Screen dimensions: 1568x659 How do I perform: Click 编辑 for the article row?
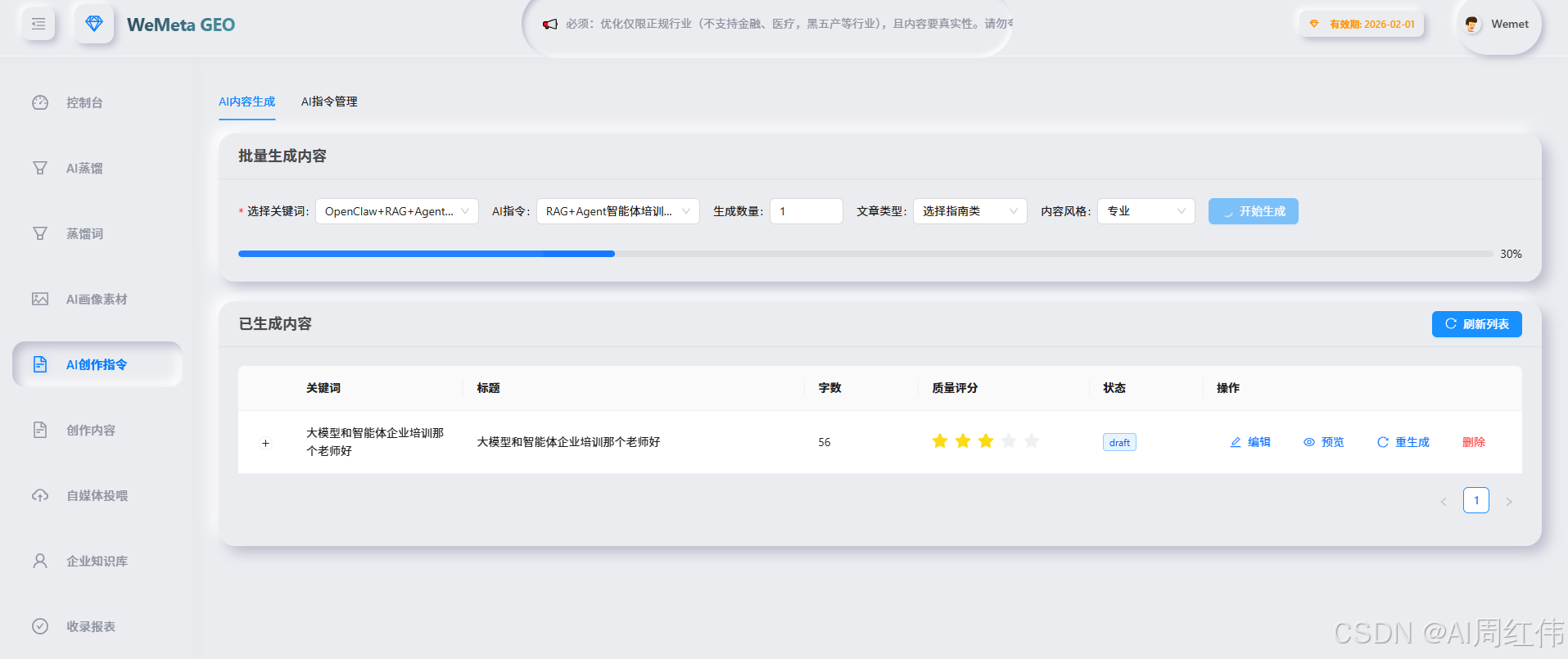1250,442
